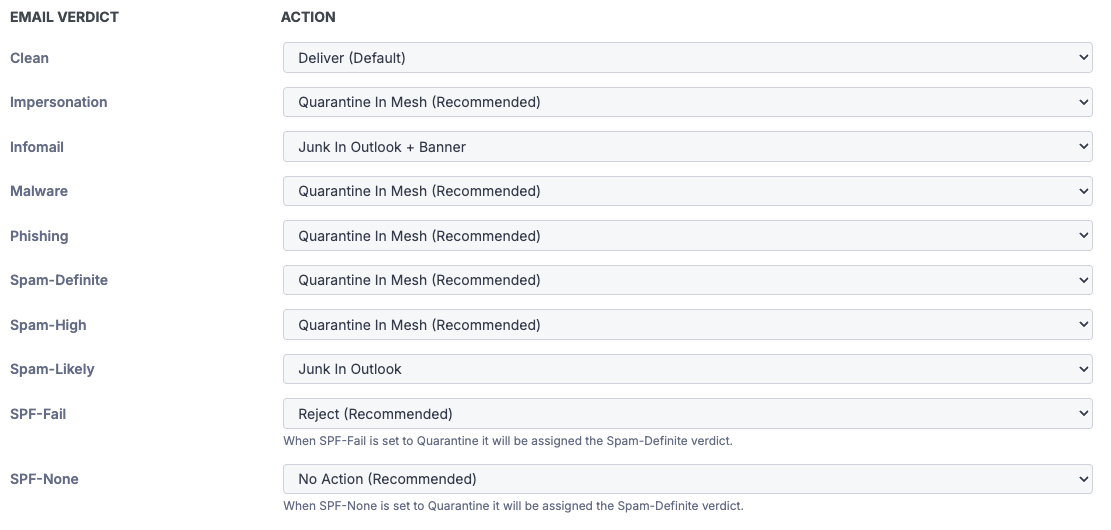
Task: Click the 'Malware' verdict label
Action: [x=39, y=191]
